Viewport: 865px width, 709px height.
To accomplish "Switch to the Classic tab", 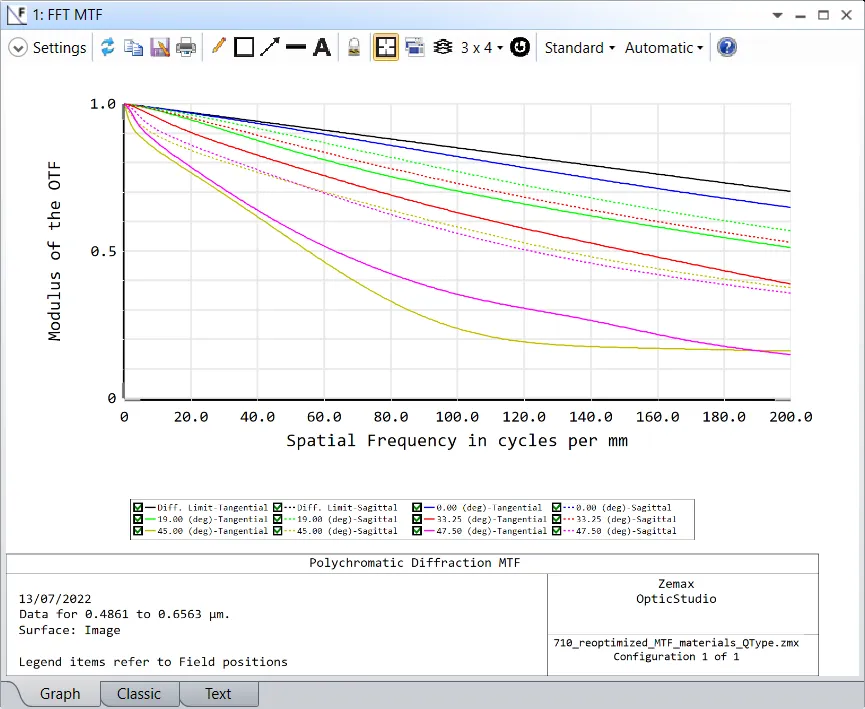I will click(x=138, y=694).
